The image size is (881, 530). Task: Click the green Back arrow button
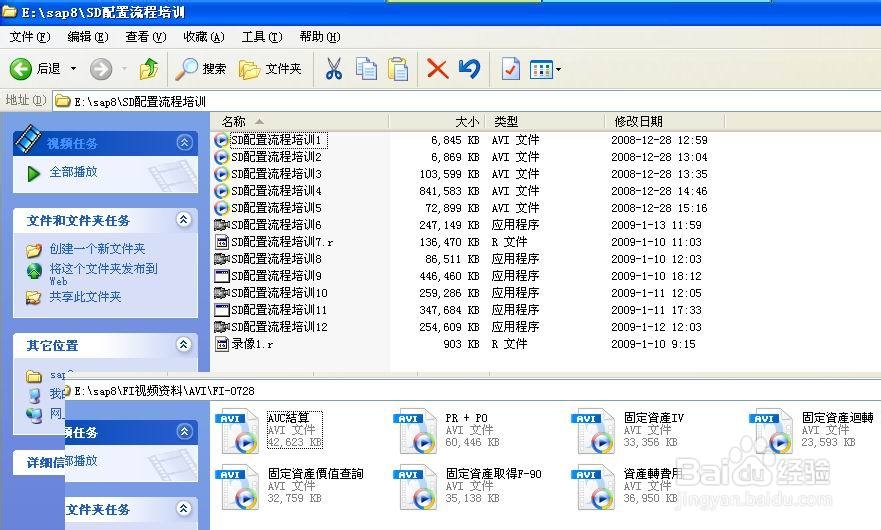[x=21, y=69]
